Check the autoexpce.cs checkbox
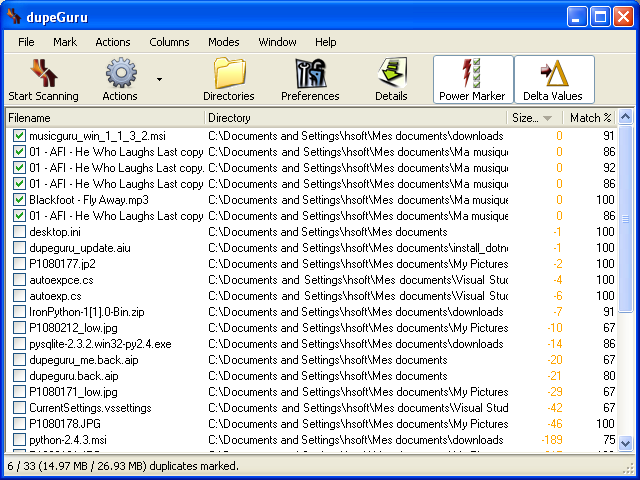Image resolution: width=640 pixels, height=480 pixels. point(19,280)
